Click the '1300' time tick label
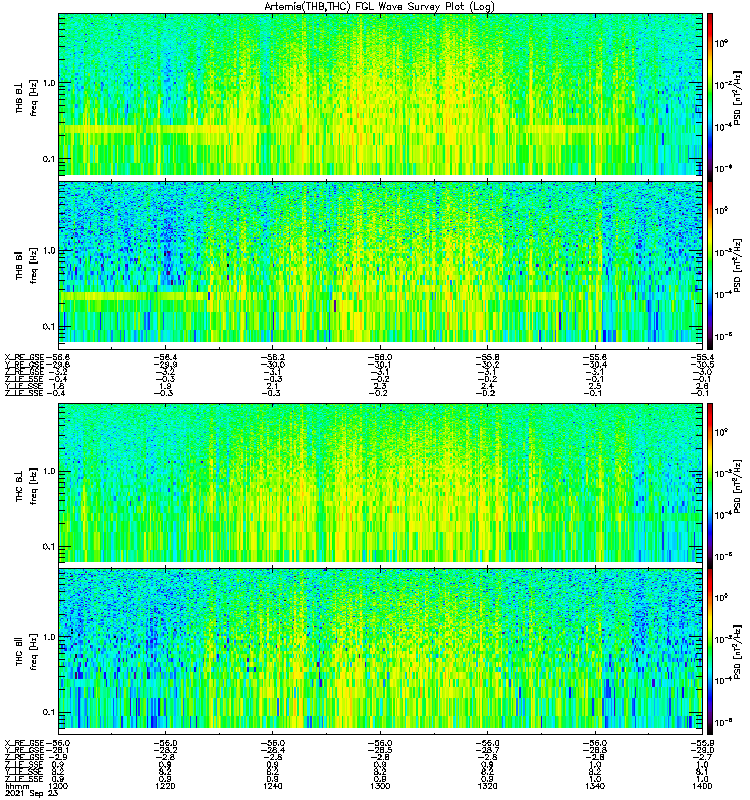 coord(380,786)
